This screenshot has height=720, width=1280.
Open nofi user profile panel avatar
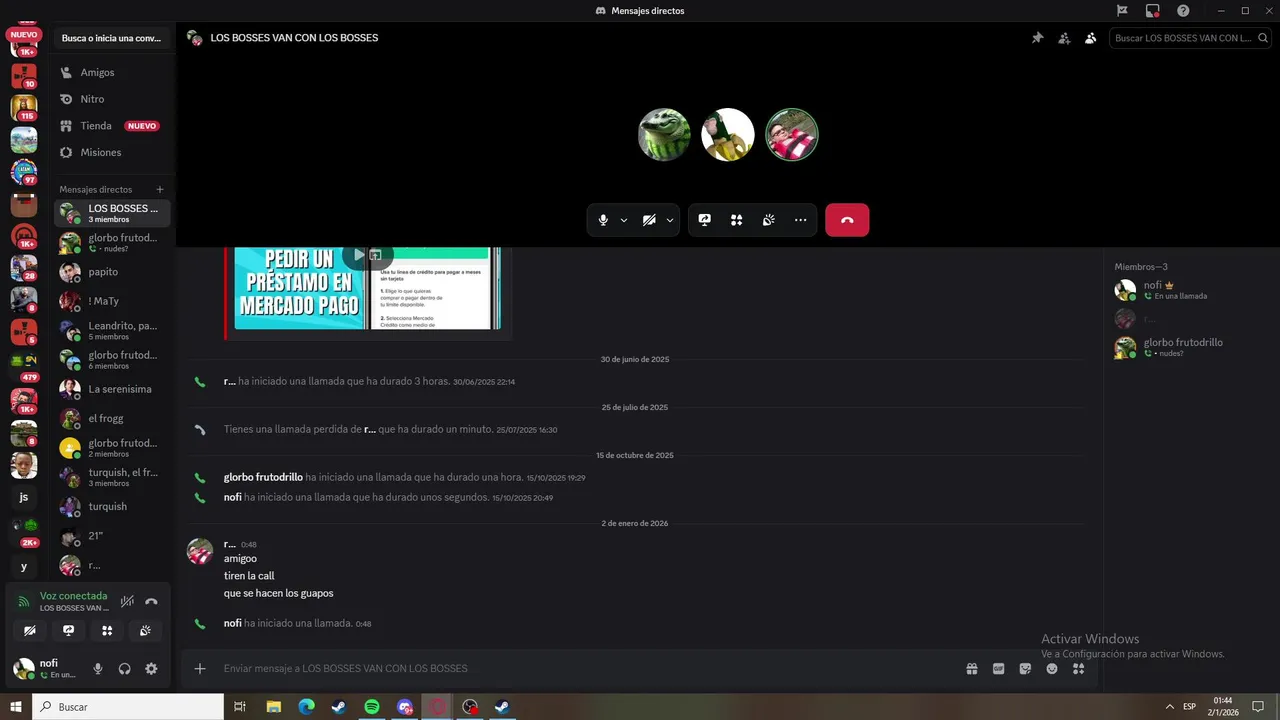pos(23,668)
